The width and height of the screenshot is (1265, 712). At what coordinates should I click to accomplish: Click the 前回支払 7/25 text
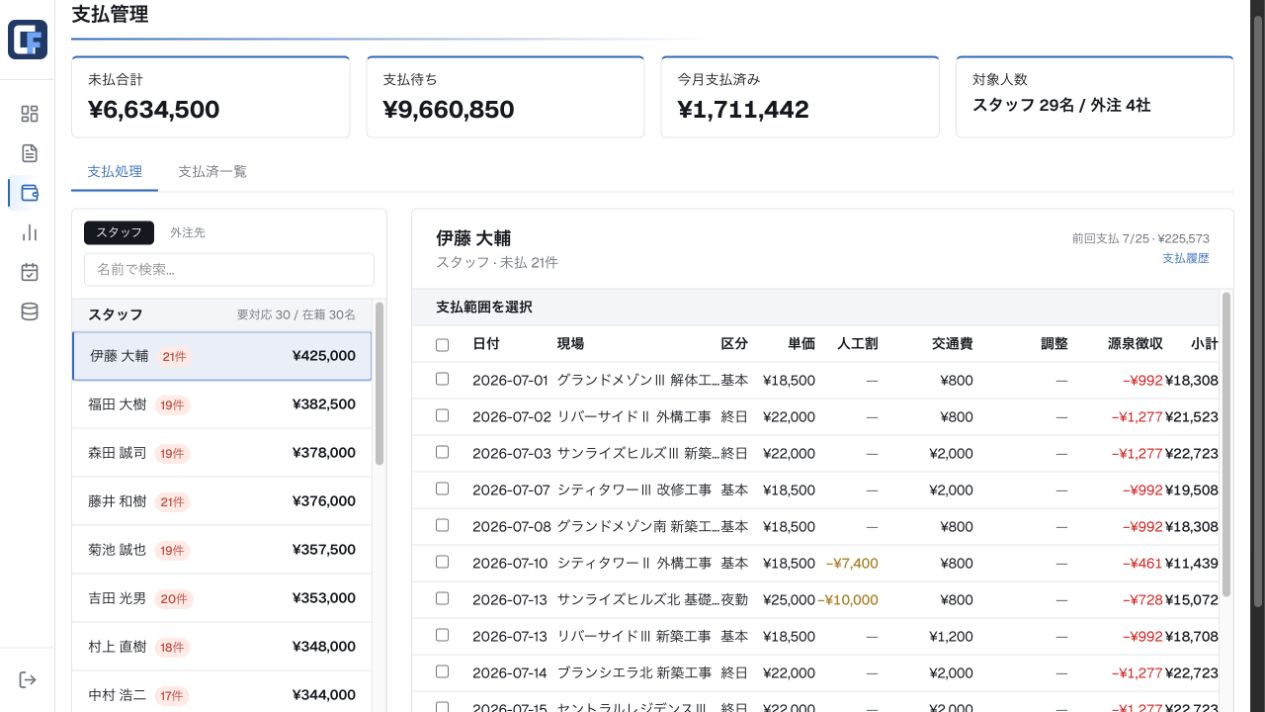pyautogui.click(x=1110, y=238)
